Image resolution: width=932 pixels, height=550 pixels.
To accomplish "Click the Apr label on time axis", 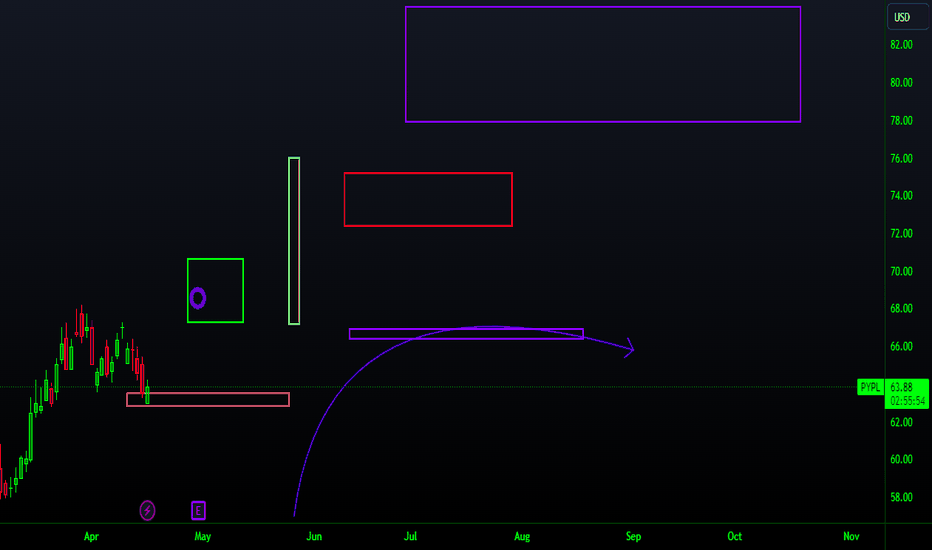I will (91, 536).
